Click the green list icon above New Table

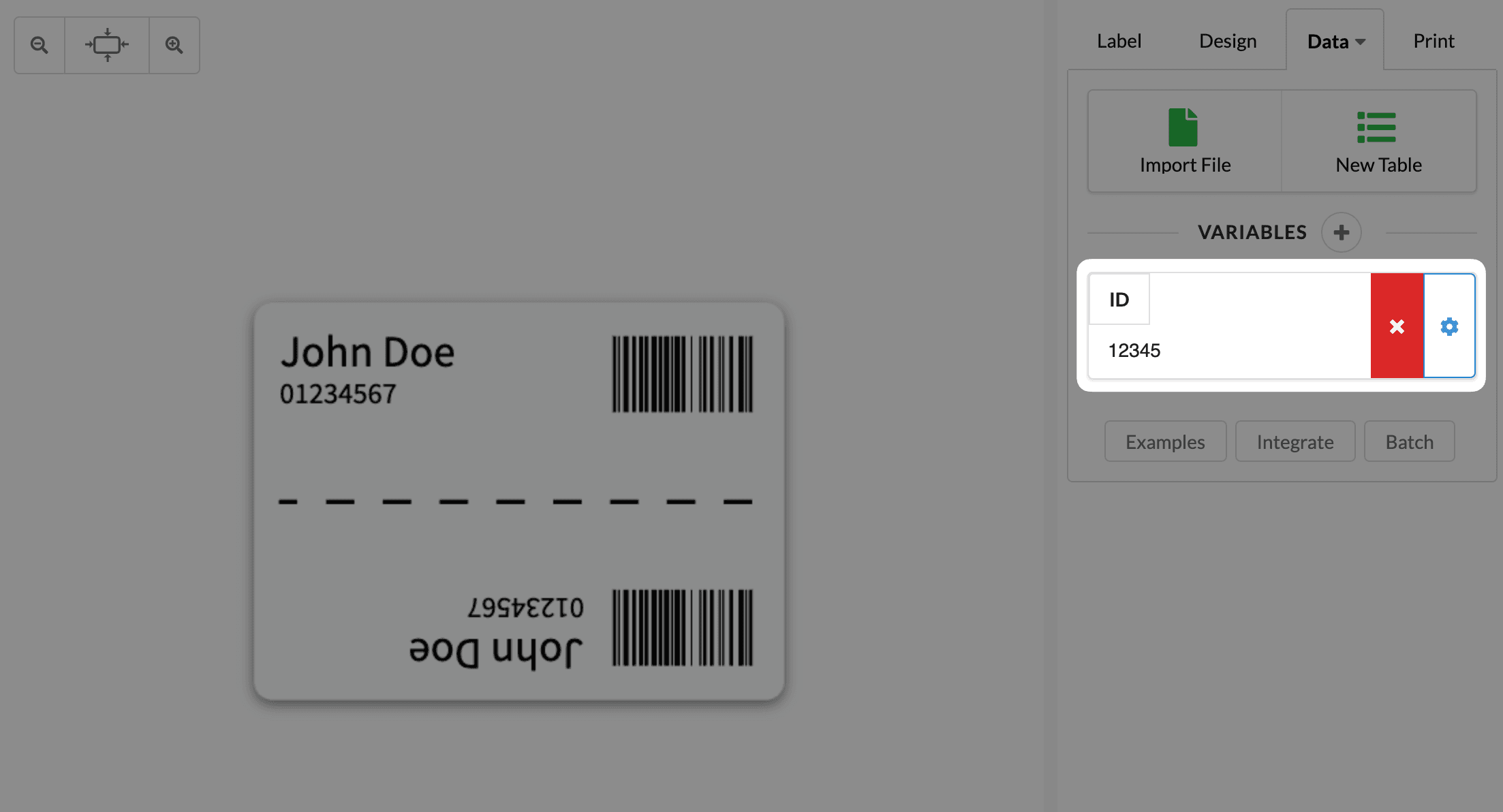[1377, 126]
